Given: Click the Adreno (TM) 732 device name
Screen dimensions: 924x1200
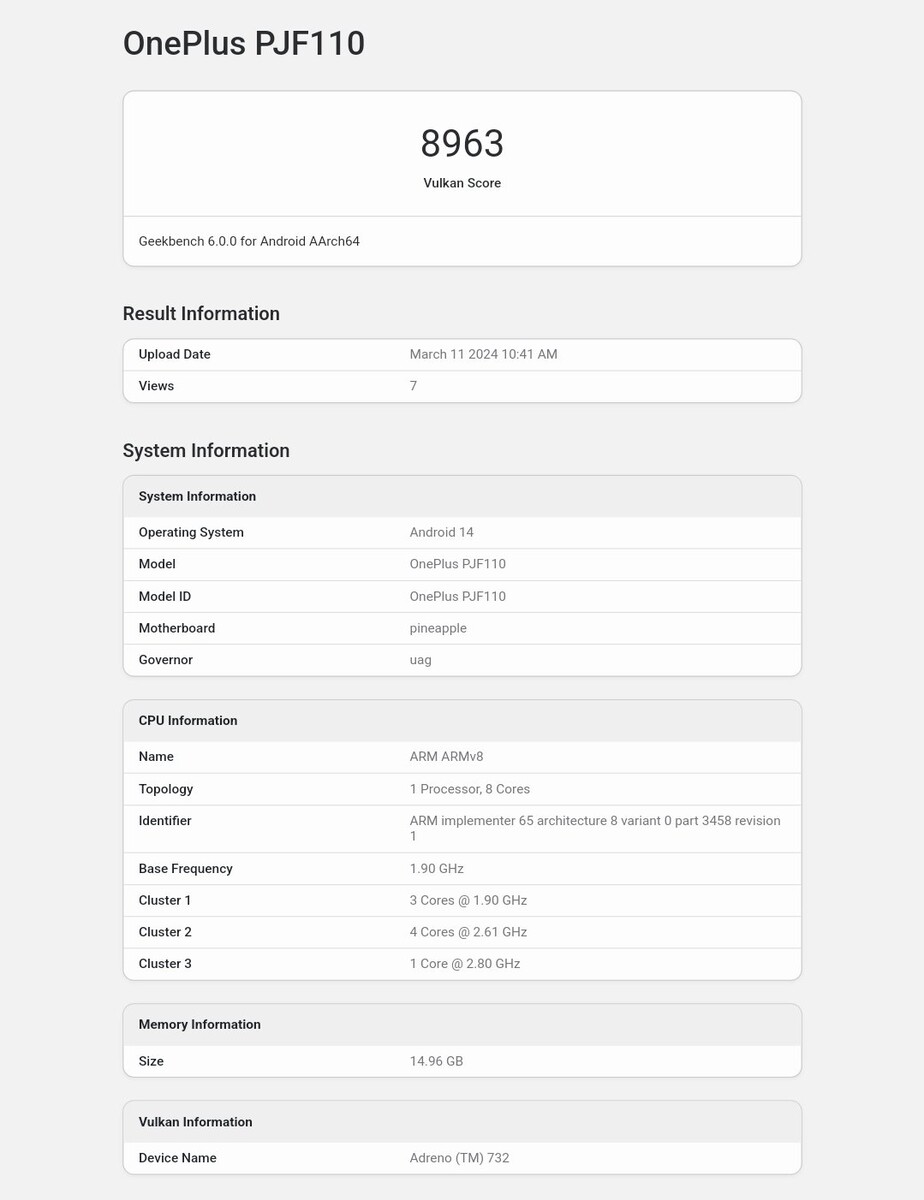Looking at the screenshot, I should click(x=459, y=1158).
